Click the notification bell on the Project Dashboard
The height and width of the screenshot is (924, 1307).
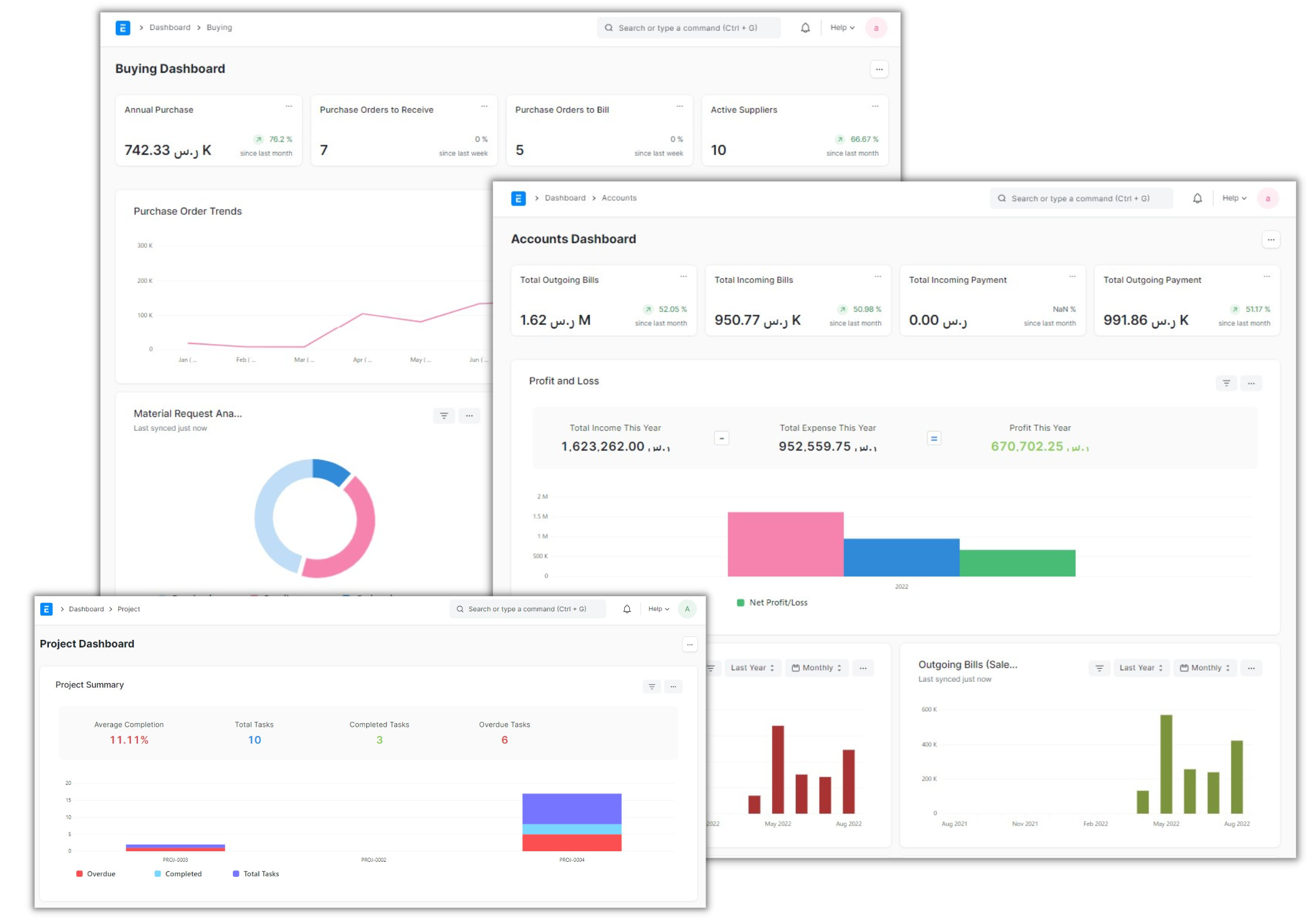627,609
